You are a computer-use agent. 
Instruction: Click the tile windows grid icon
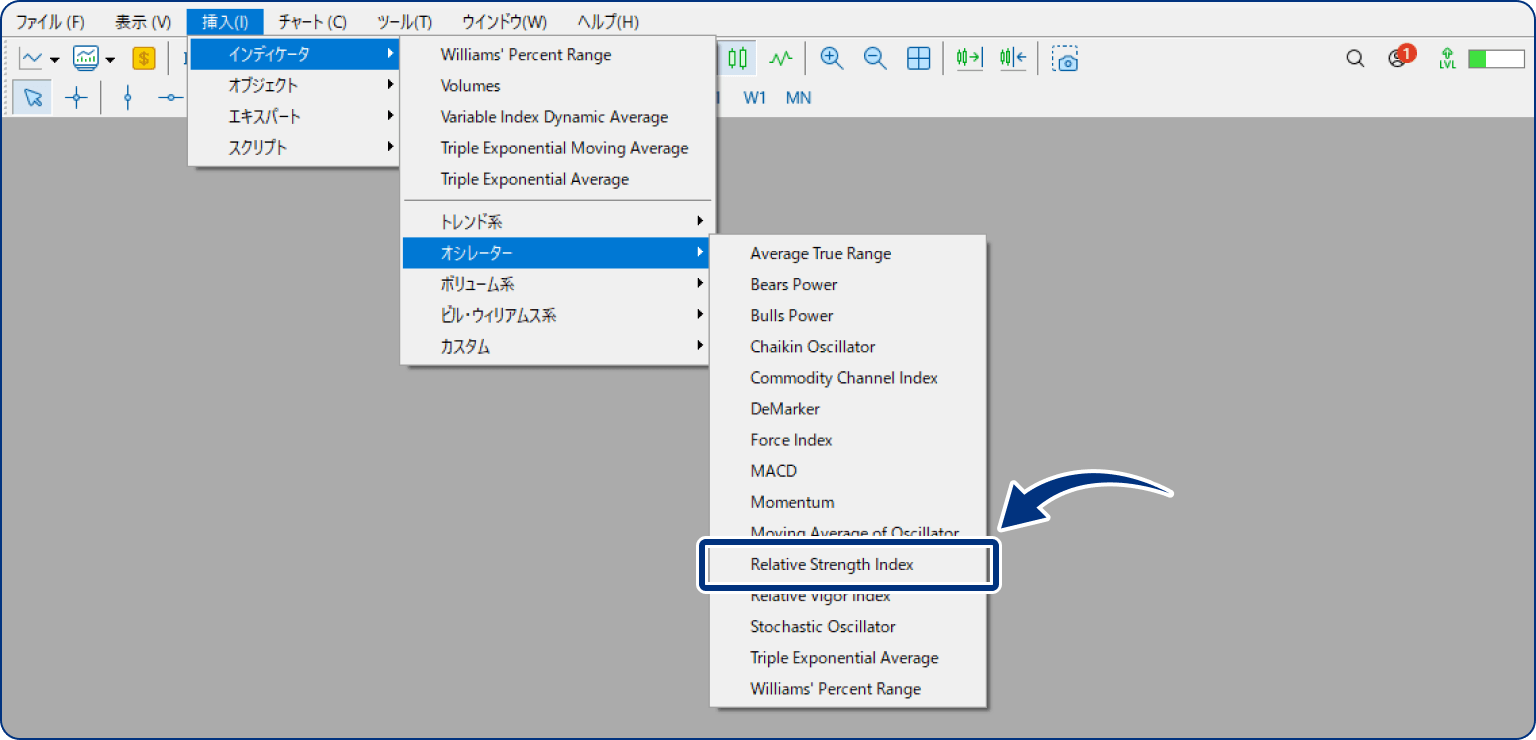[x=918, y=59]
